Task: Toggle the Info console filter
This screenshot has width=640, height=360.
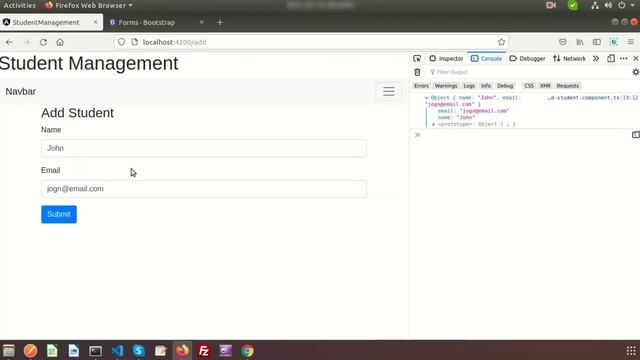Action: coord(486,86)
